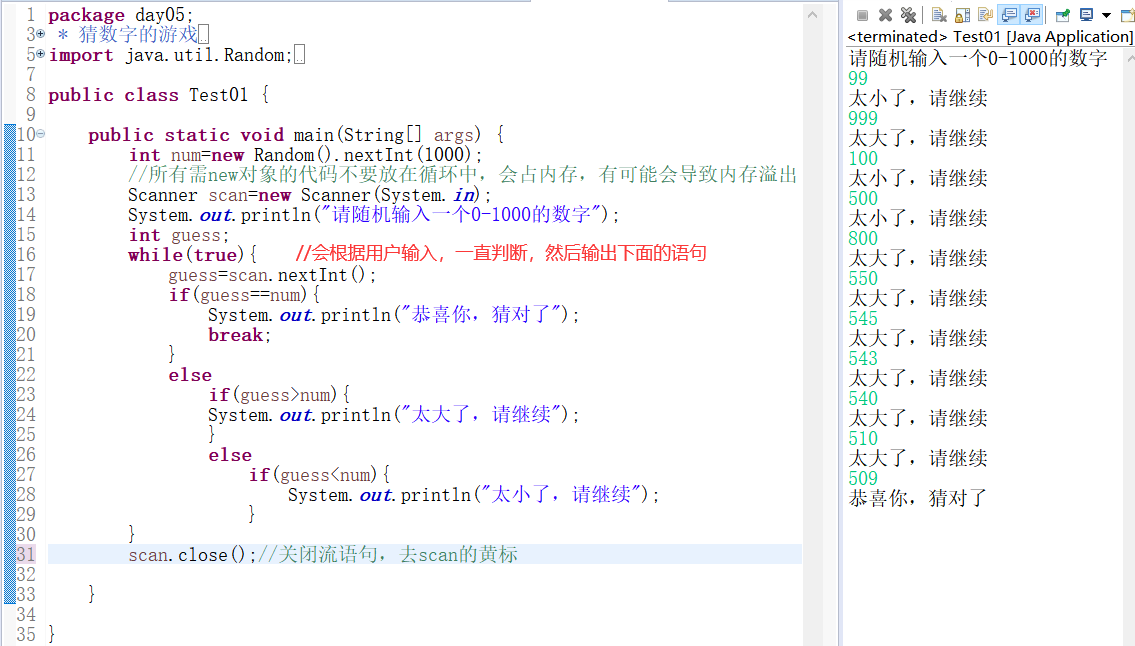Screen dimensions: 1135x646
Task: Click the int guess declaration
Action: click(179, 235)
